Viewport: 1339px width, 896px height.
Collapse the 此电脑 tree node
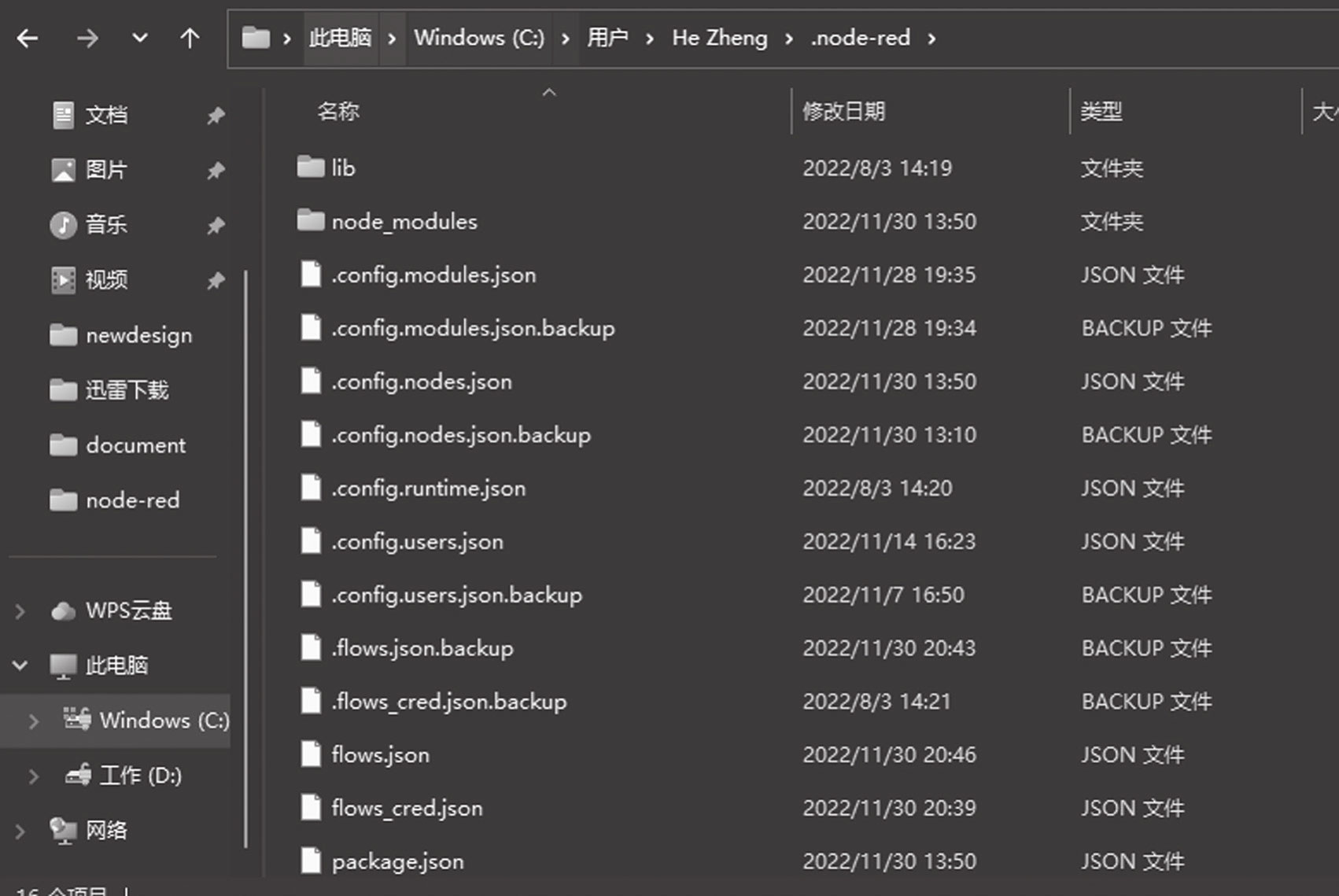20,666
